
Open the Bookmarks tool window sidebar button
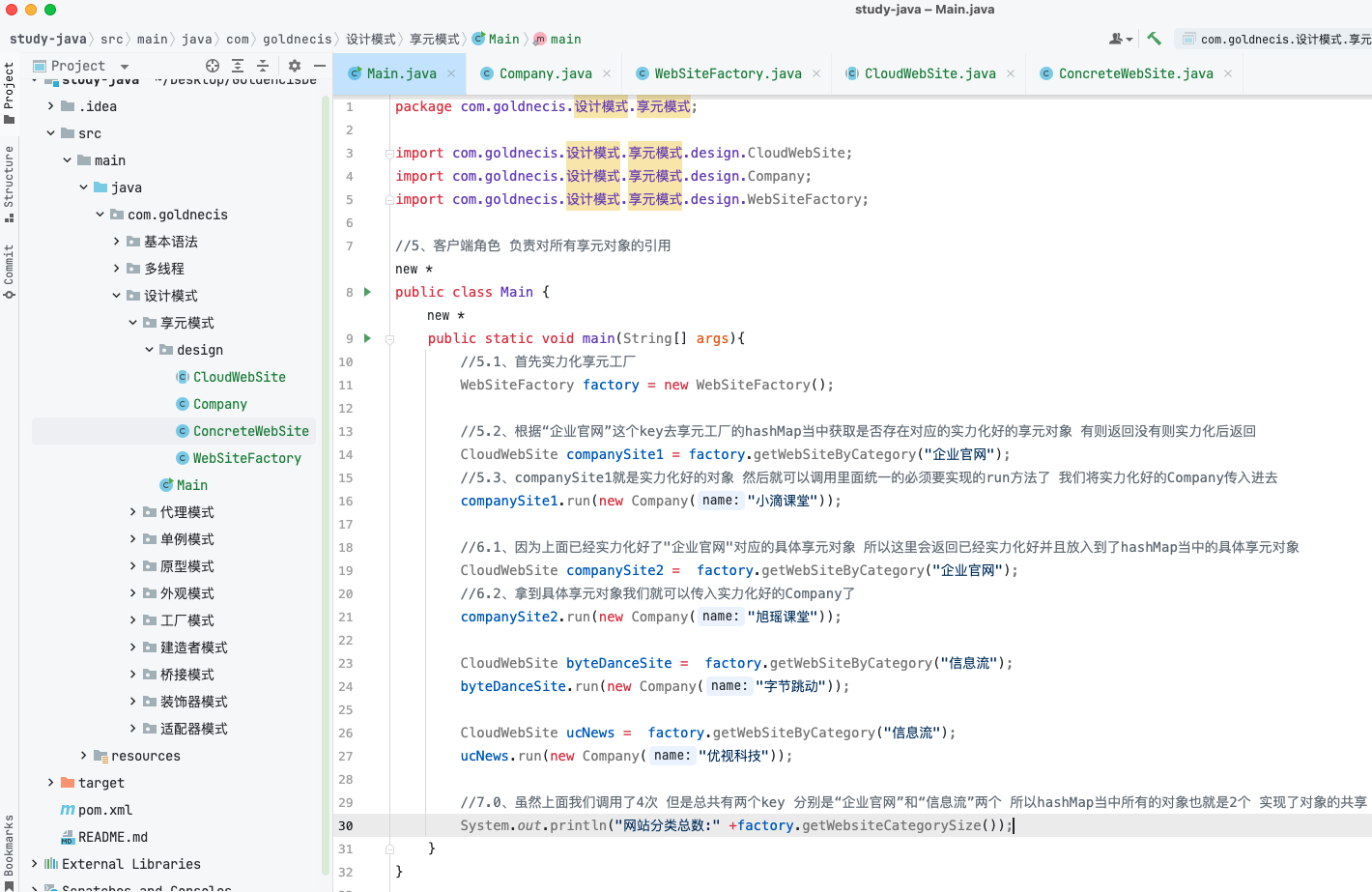click(9, 850)
